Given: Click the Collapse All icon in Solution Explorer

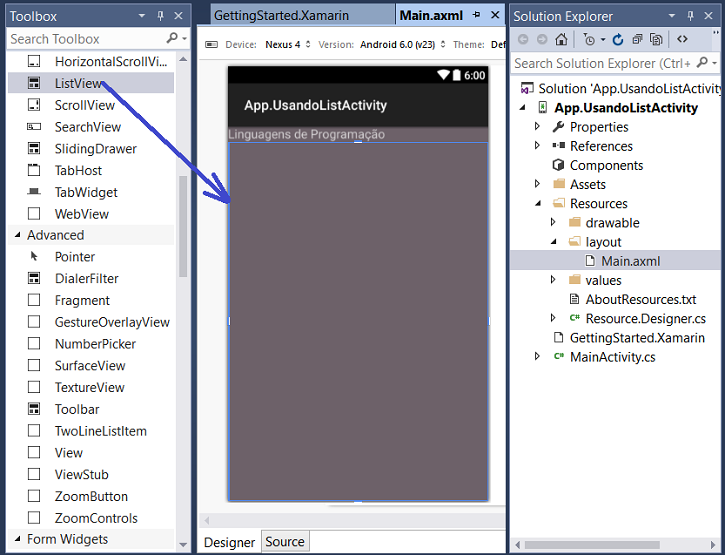Looking at the screenshot, I should [x=637, y=39].
